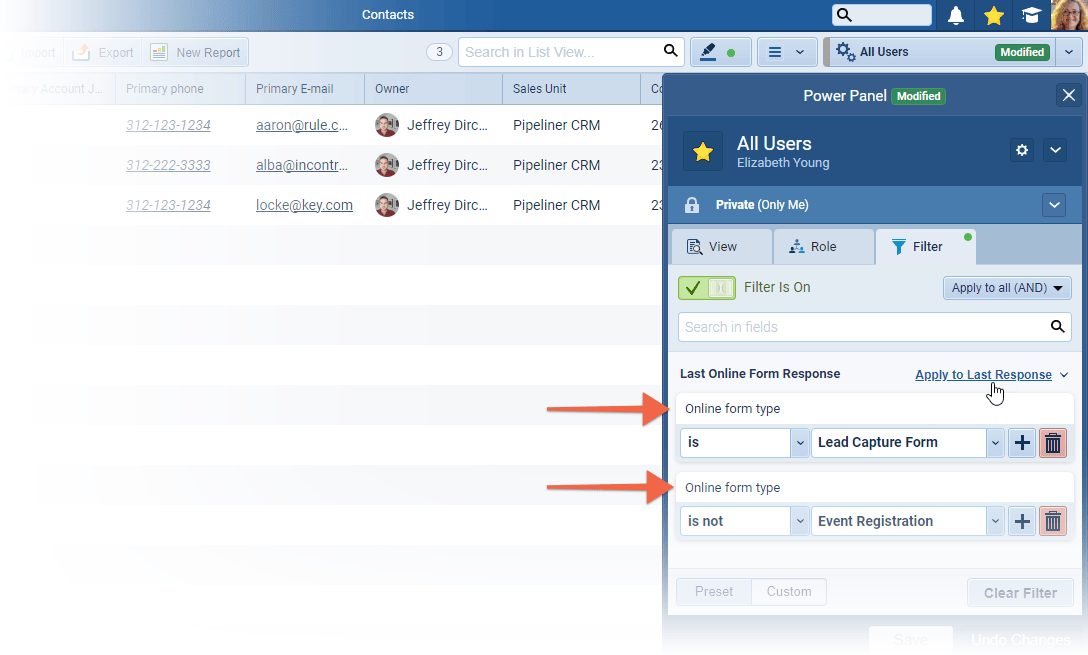Click the highlighter edit icon in toolbar
1088x655 pixels.
709,52
